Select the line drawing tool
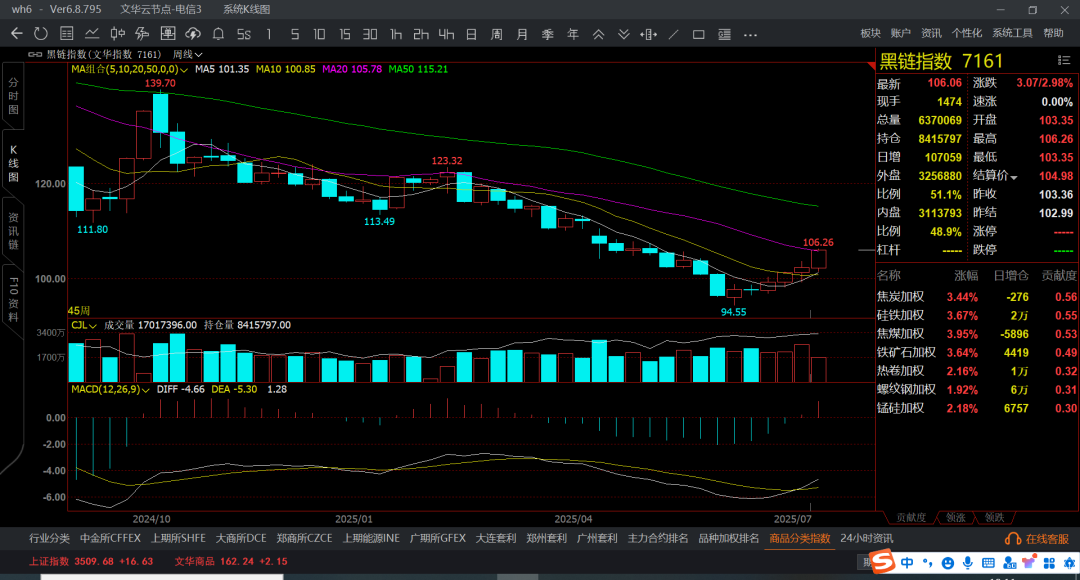Image resolution: width=1080 pixels, height=580 pixels. (674, 34)
